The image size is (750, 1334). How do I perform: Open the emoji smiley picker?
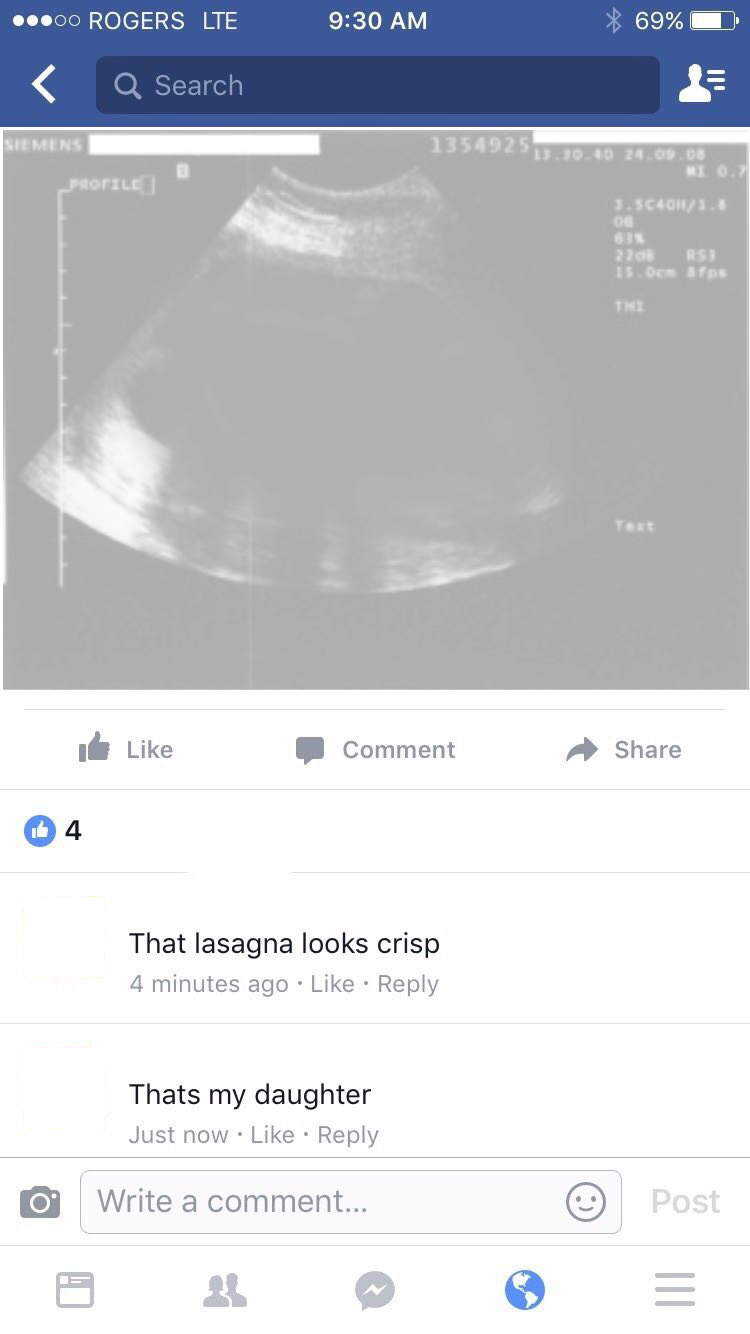coord(586,1201)
